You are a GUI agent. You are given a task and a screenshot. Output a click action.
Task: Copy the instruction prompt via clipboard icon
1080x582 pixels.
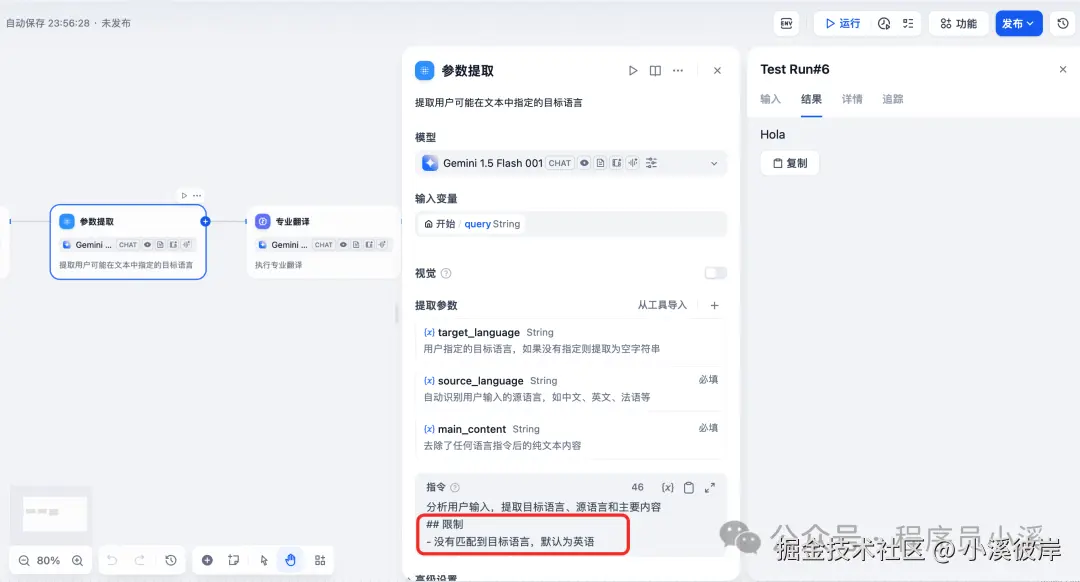pyautogui.click(x=687, y=487)
